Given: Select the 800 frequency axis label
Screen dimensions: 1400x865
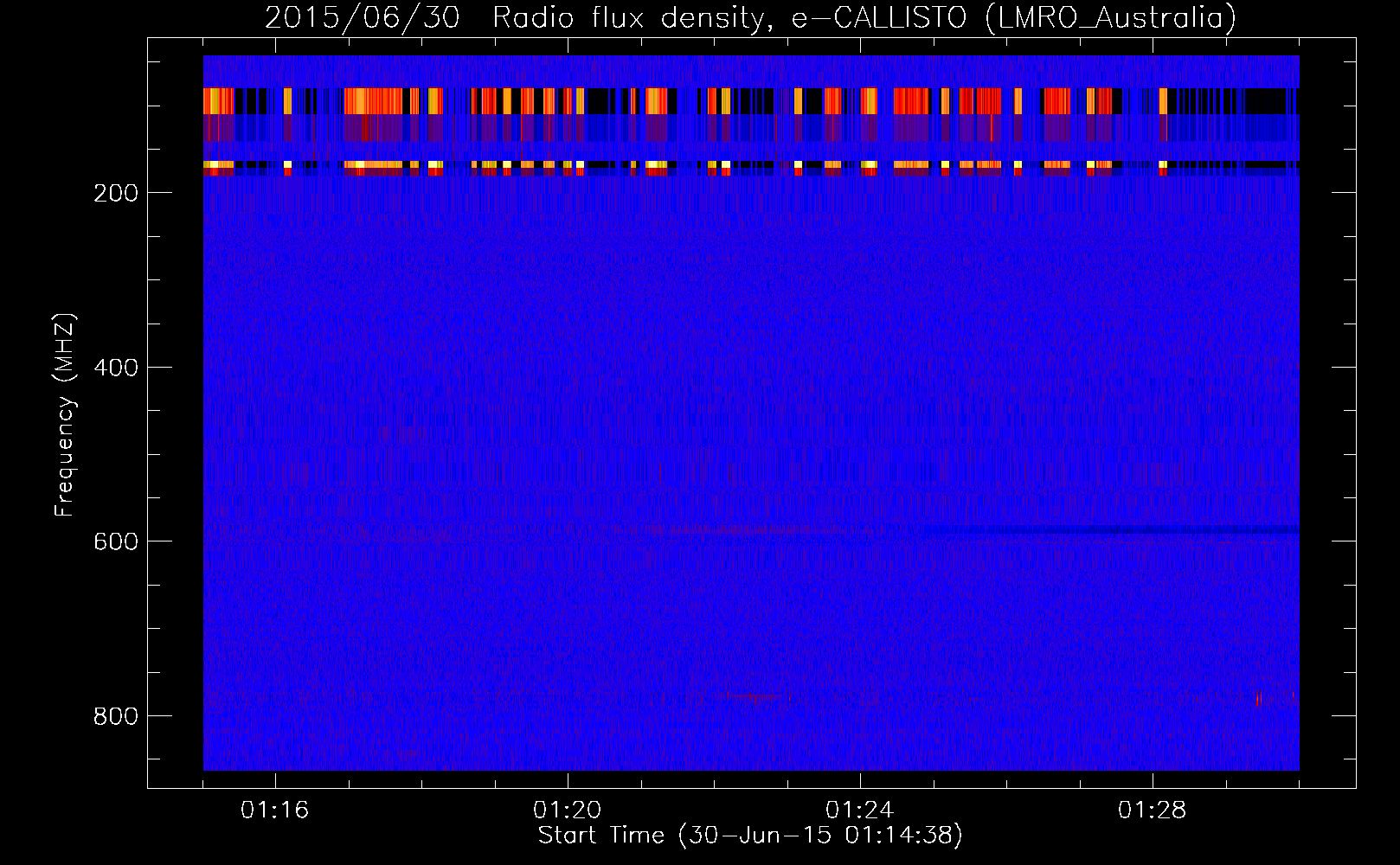Looking at the screenshot, I should click(x=115, y=716).
